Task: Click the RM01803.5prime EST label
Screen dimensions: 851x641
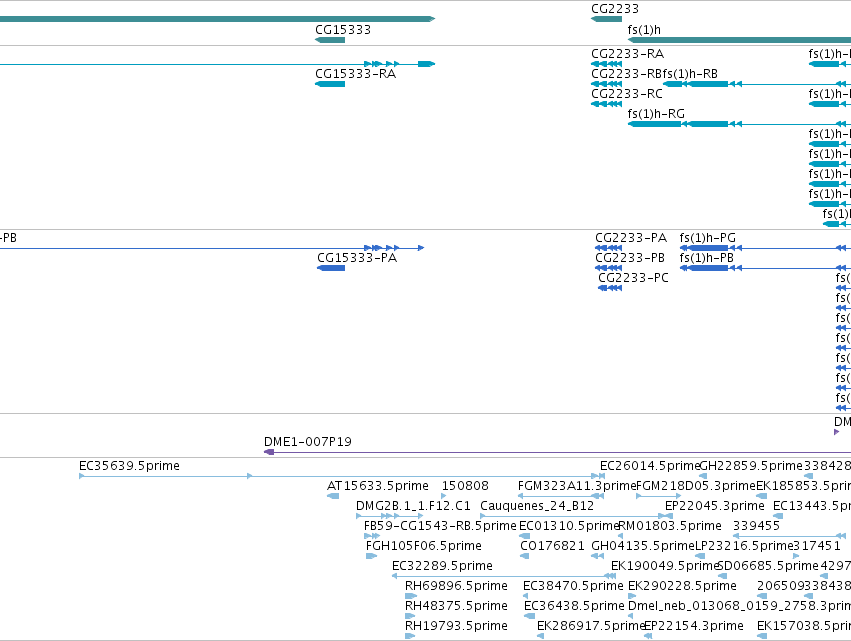Action: [670, 526]
